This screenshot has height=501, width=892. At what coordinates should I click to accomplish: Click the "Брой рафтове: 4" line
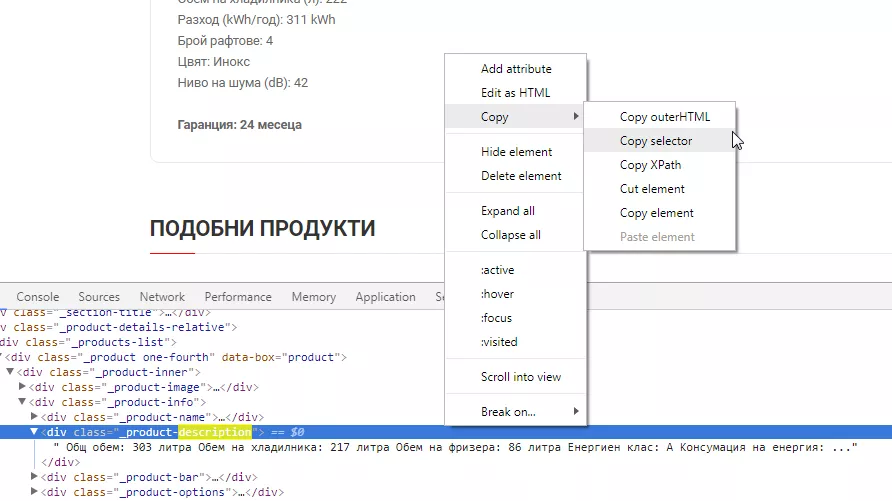click(x=225, y=40)
